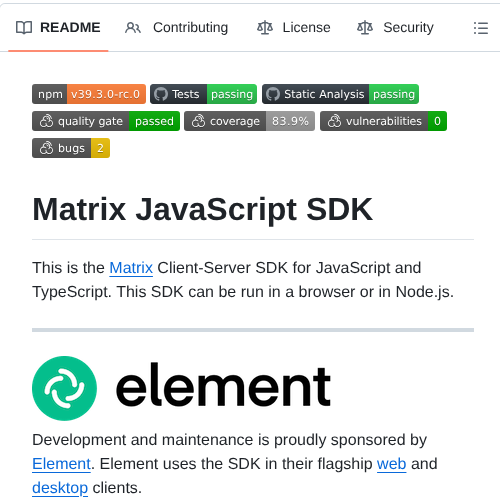Open the Tests passing badge
Screen dimensions: 500x500
[x=203, y=94]
